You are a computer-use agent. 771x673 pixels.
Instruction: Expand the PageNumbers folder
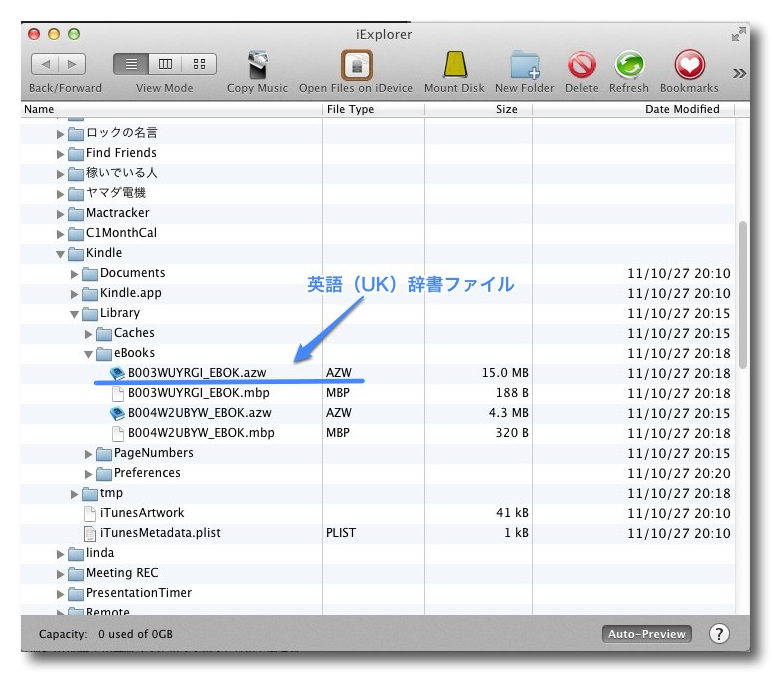point(88,454)
